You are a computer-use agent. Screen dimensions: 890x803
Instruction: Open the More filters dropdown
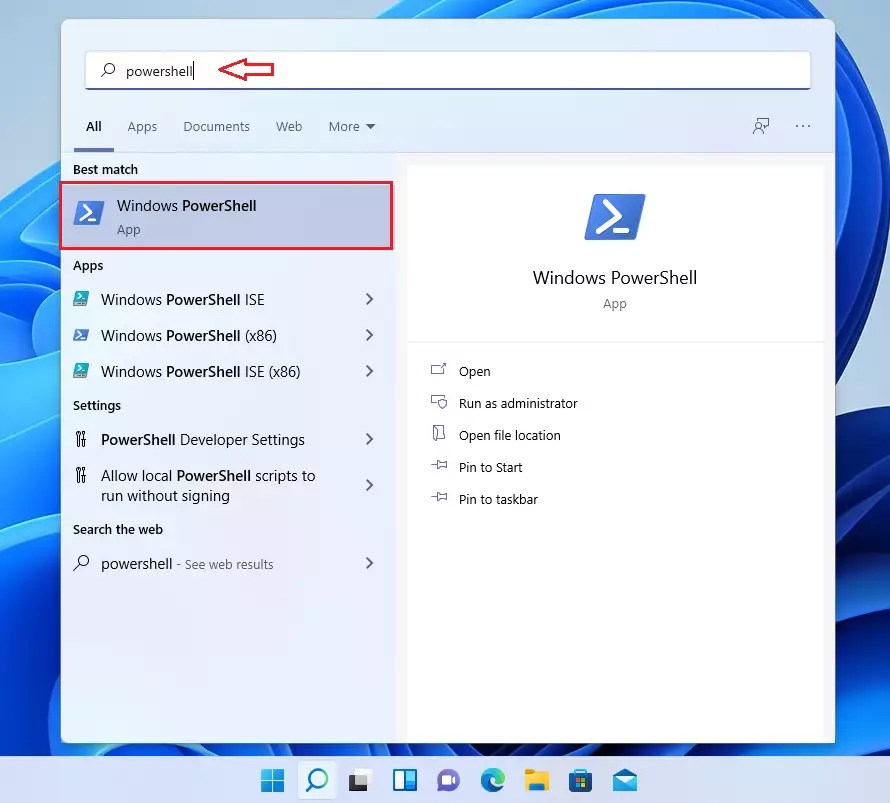351,126
